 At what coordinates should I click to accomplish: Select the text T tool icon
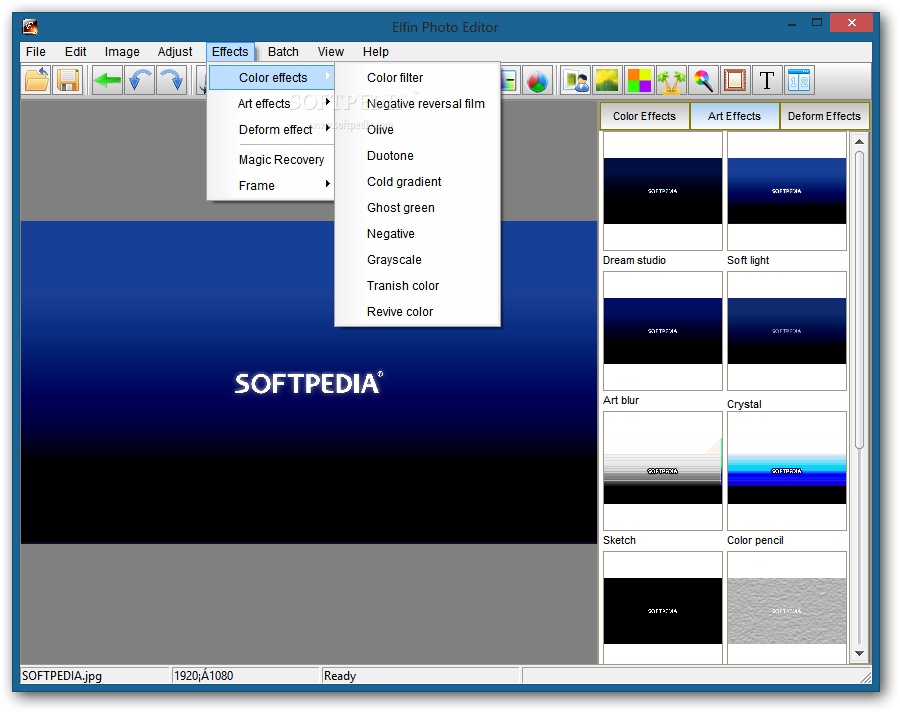tap(767, 80)
